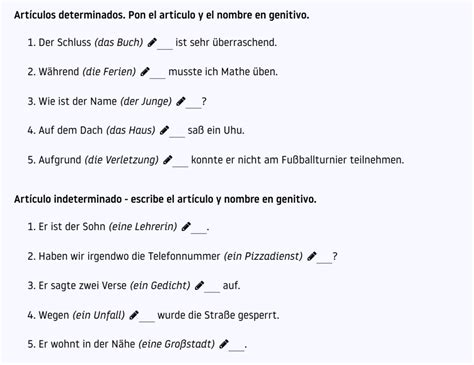Screen dimensions: 474x365
Task: Click the pencil icon after (die Ferien)
Action: click(145, 72)
